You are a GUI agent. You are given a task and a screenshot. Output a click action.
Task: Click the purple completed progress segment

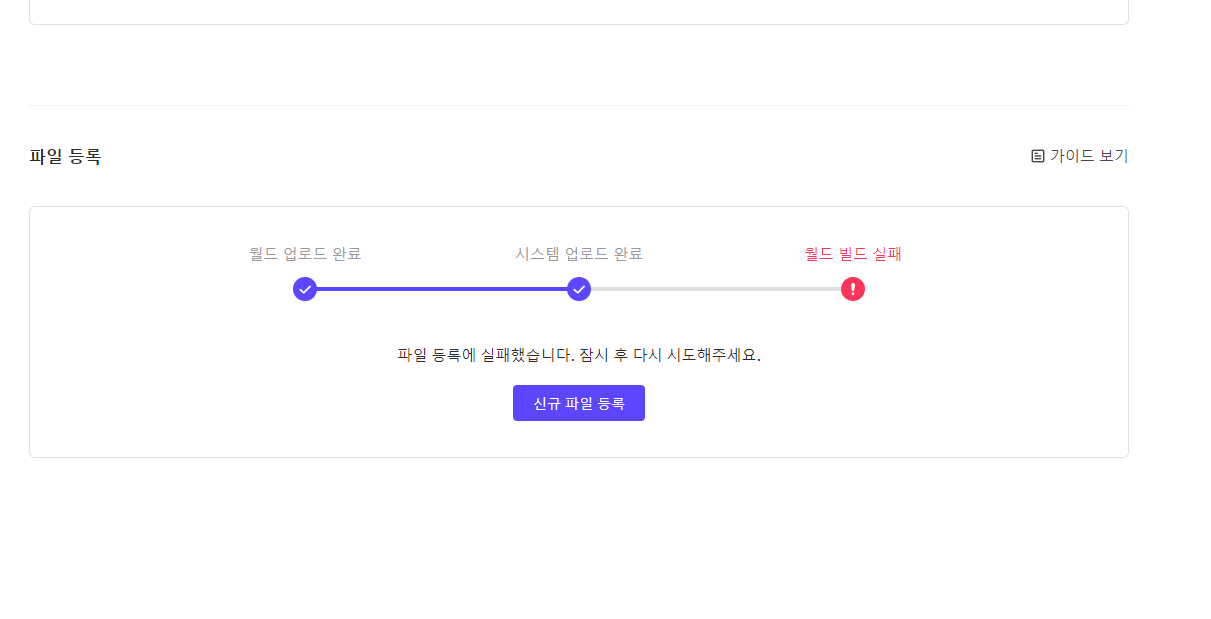tap(440, 289)
